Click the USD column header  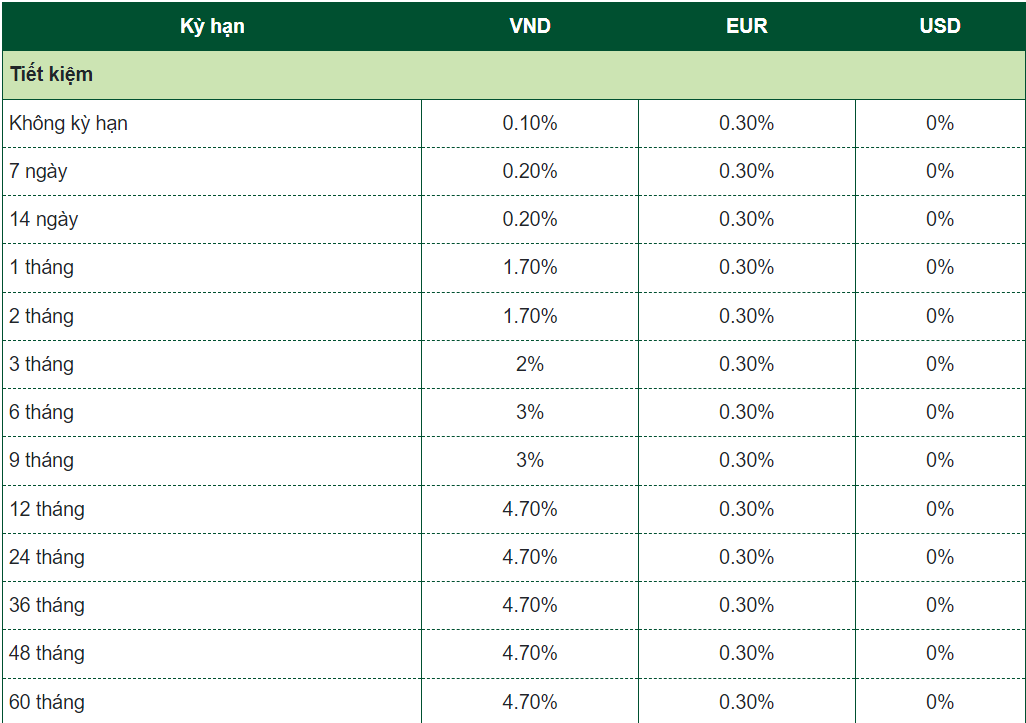(939, 27)
